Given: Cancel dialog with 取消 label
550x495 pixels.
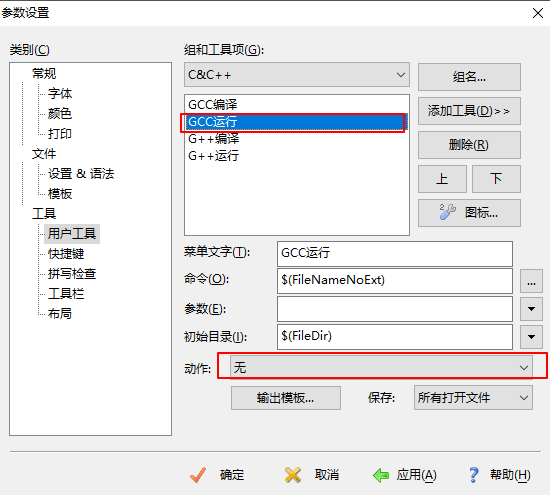Looking at the screenshot, I should (327, 475).
